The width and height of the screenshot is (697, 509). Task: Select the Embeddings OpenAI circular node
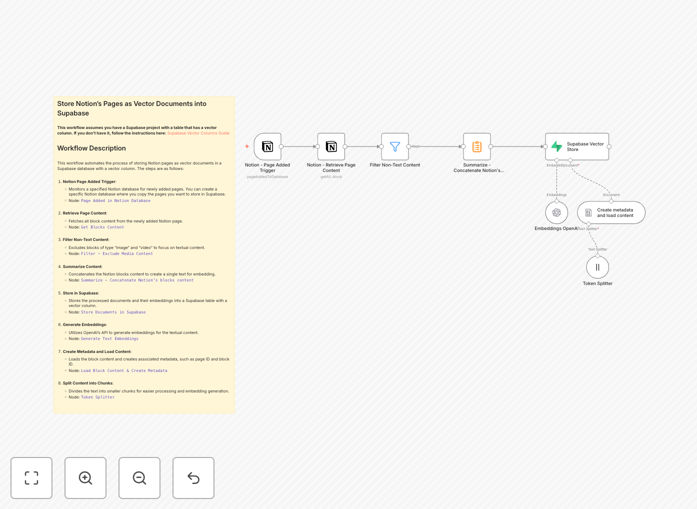[x=557, y=212]
